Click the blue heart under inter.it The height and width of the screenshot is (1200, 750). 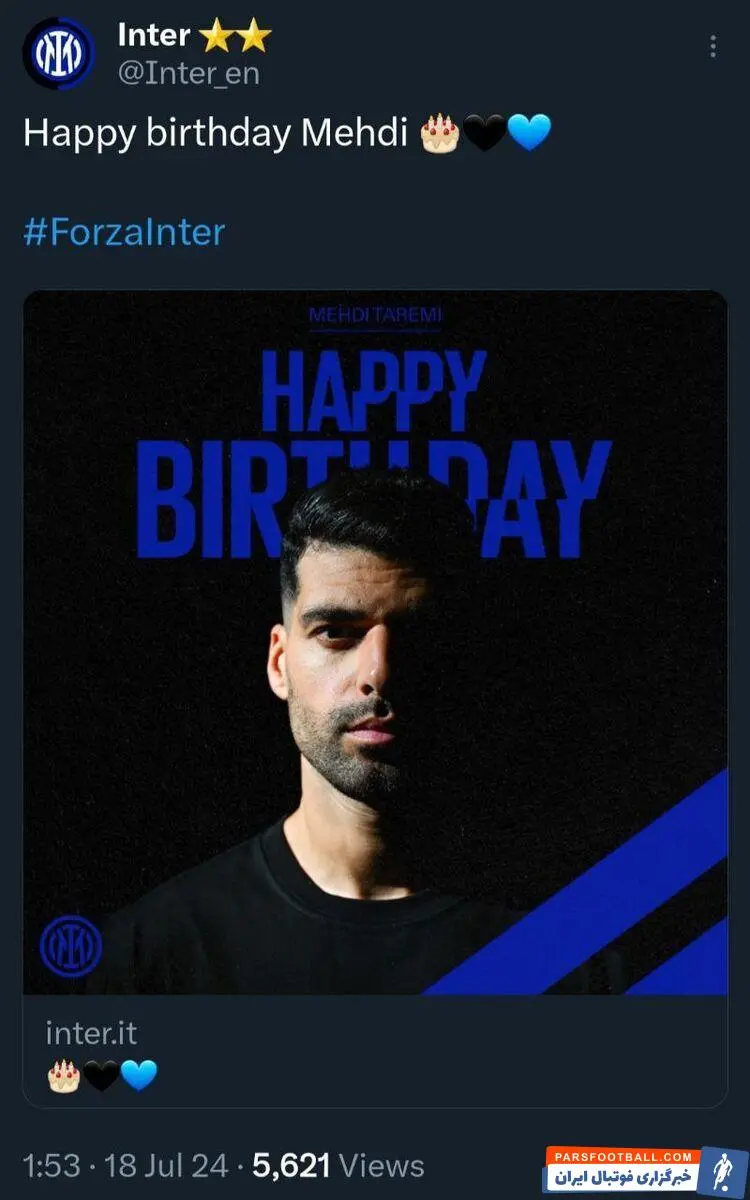pos(139,1076)
